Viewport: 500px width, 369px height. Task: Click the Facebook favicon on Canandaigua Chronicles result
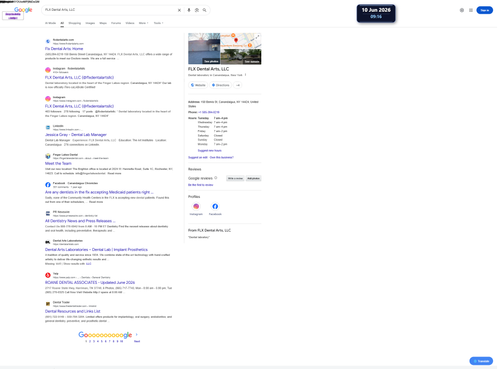tap(48, 185)
